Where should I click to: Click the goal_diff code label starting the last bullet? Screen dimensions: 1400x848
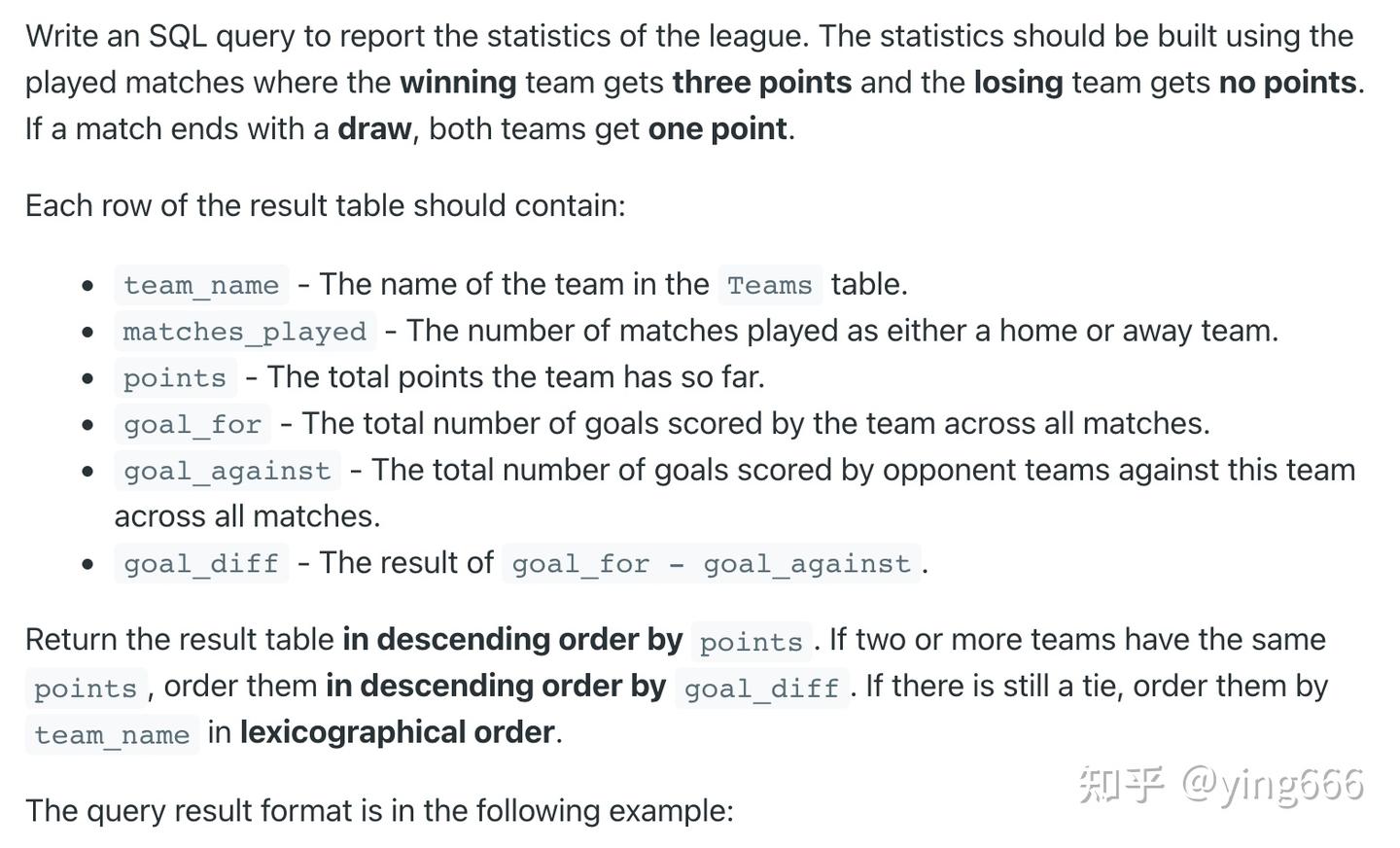[x=201, y=564]
